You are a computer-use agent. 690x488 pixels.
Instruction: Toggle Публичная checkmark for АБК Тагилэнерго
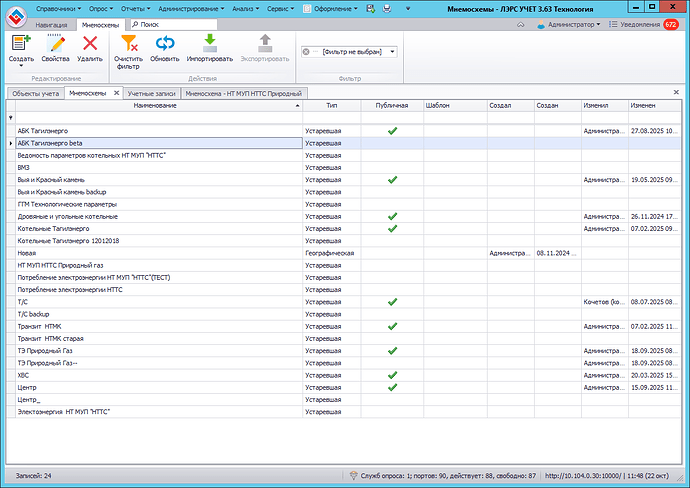(x=392, y=130)
